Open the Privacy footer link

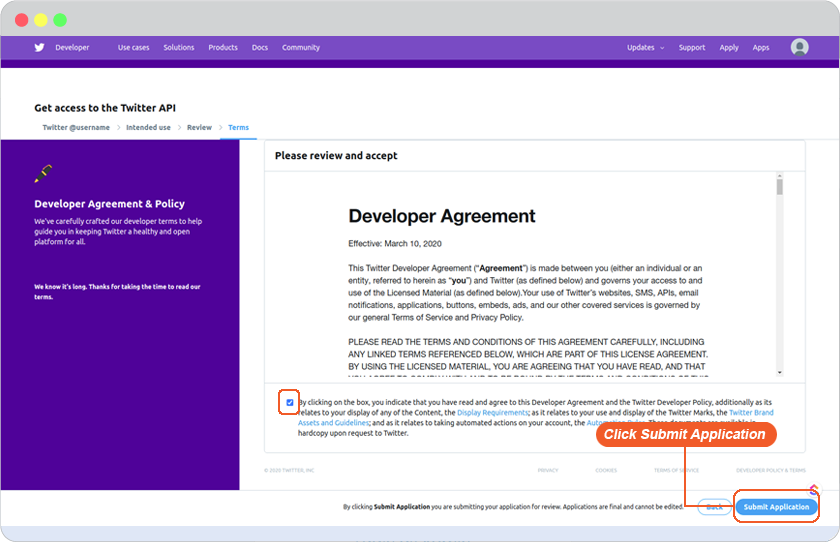pyautogui.click(x=548, y=470)
